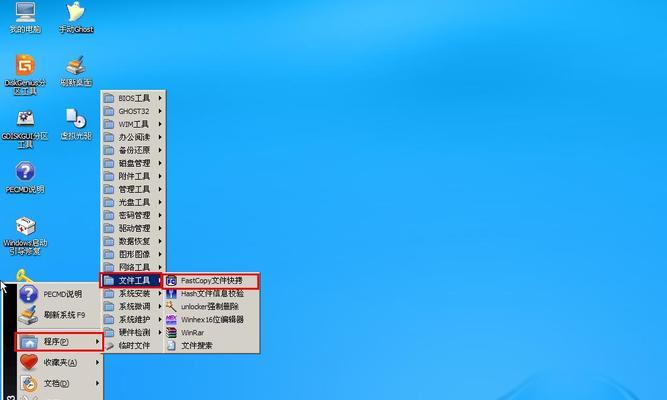Screen dimensions: 667x400
Task: Click the folder icon beside 系统维护
Action: tap(109, 320)
